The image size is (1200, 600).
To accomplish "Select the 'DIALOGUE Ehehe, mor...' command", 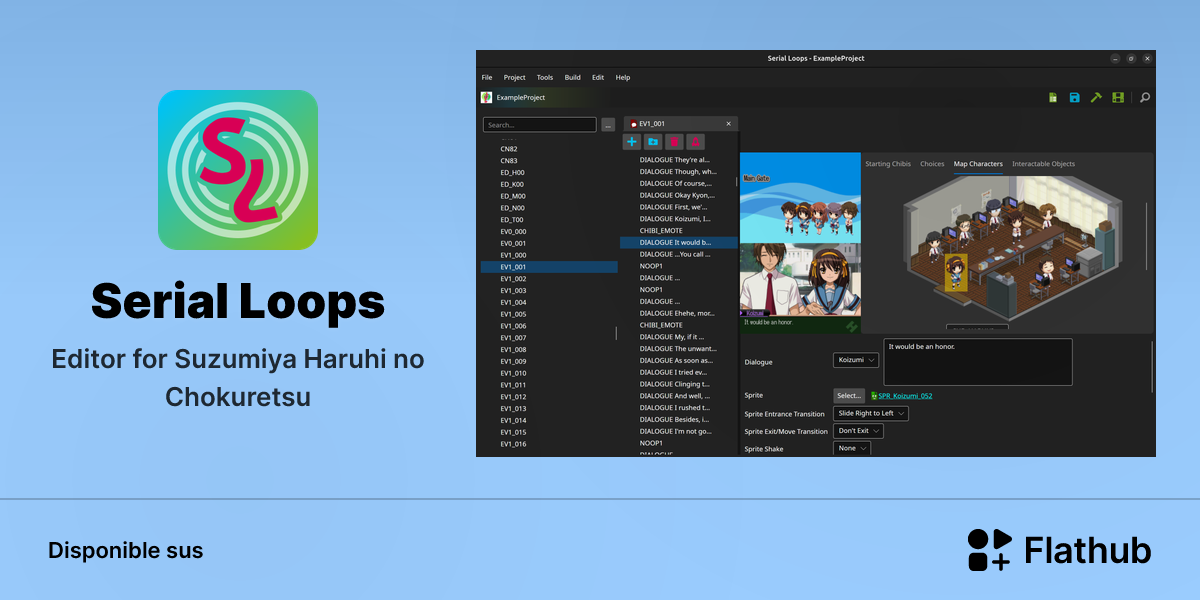I will pyautogui.click(x=679, y=313).
